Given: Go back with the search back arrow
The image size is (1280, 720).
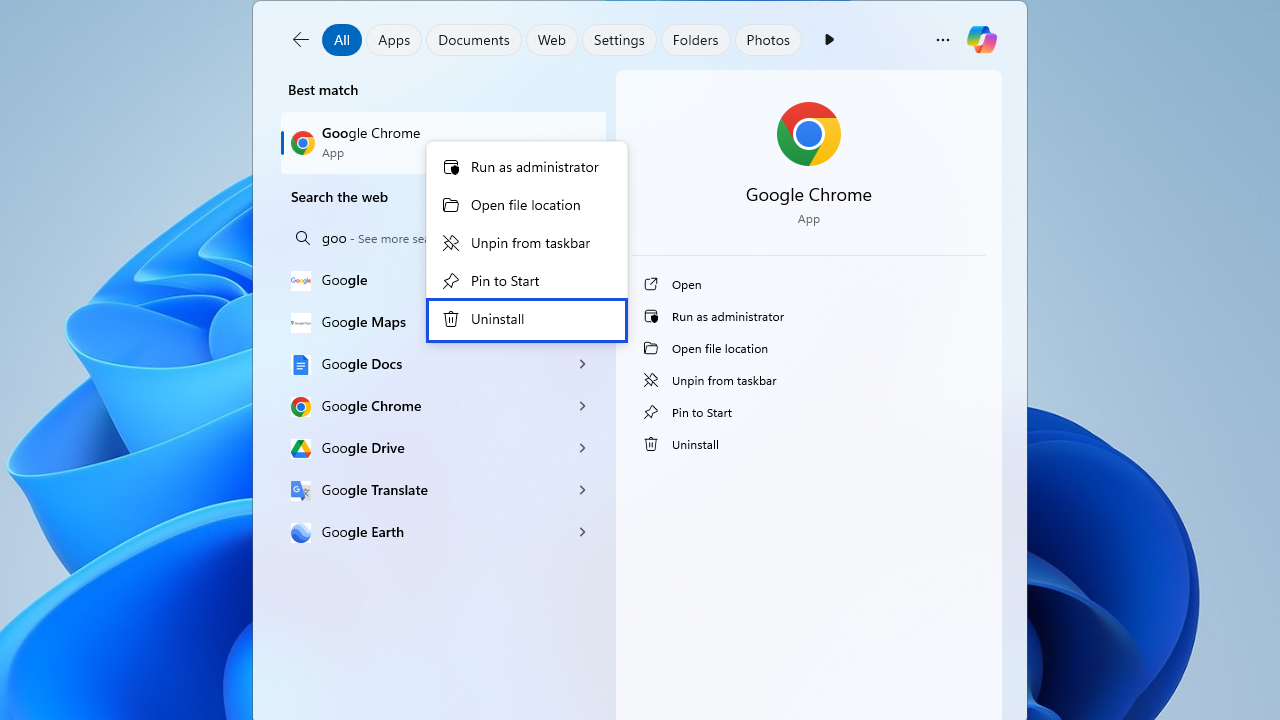Looking at the screenshot, I should [x=300, y=40].
